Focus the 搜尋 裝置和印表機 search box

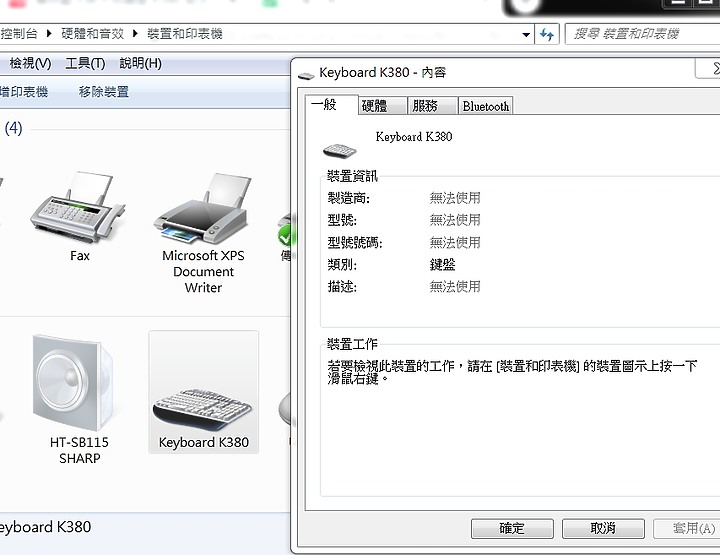point(642,34)
